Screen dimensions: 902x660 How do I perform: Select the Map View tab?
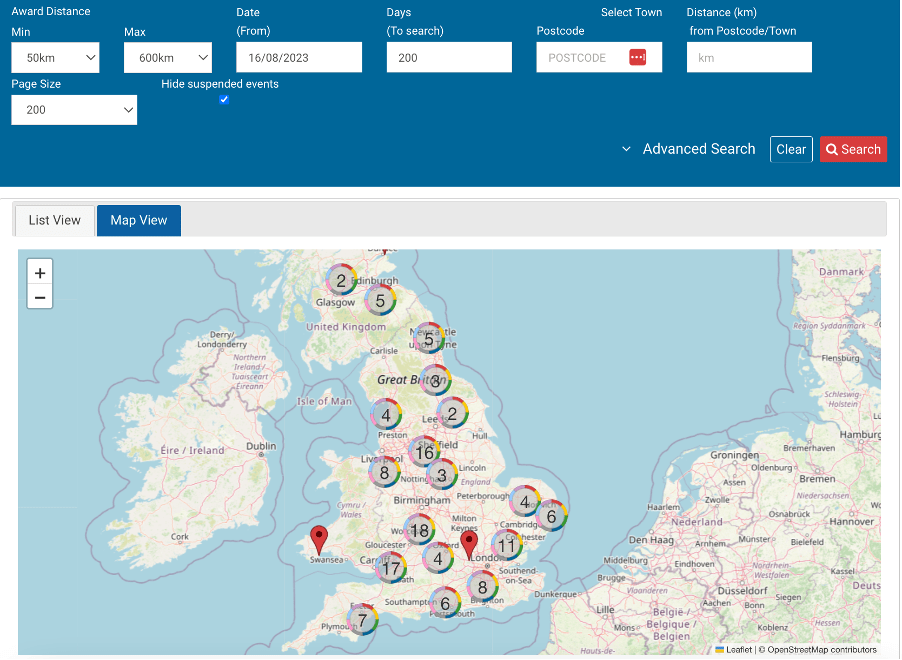(x=139, y=220)
